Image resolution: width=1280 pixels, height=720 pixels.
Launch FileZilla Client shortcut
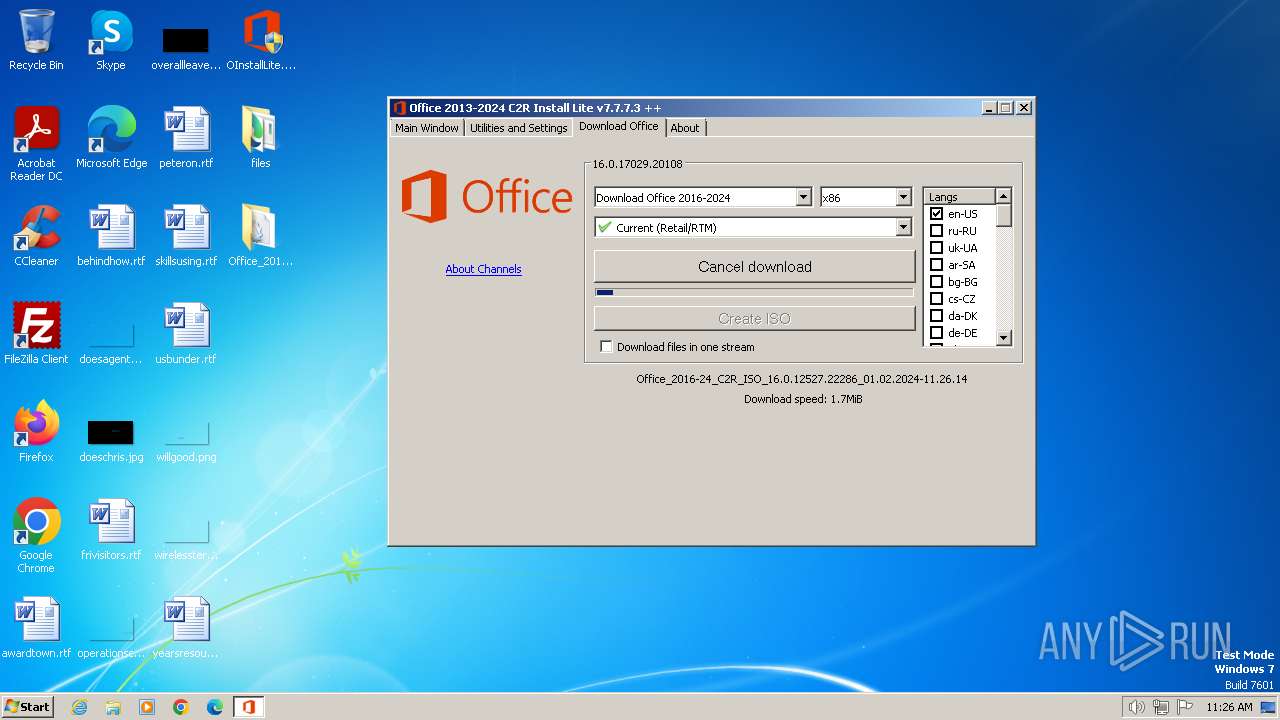[x=36, y=334]
